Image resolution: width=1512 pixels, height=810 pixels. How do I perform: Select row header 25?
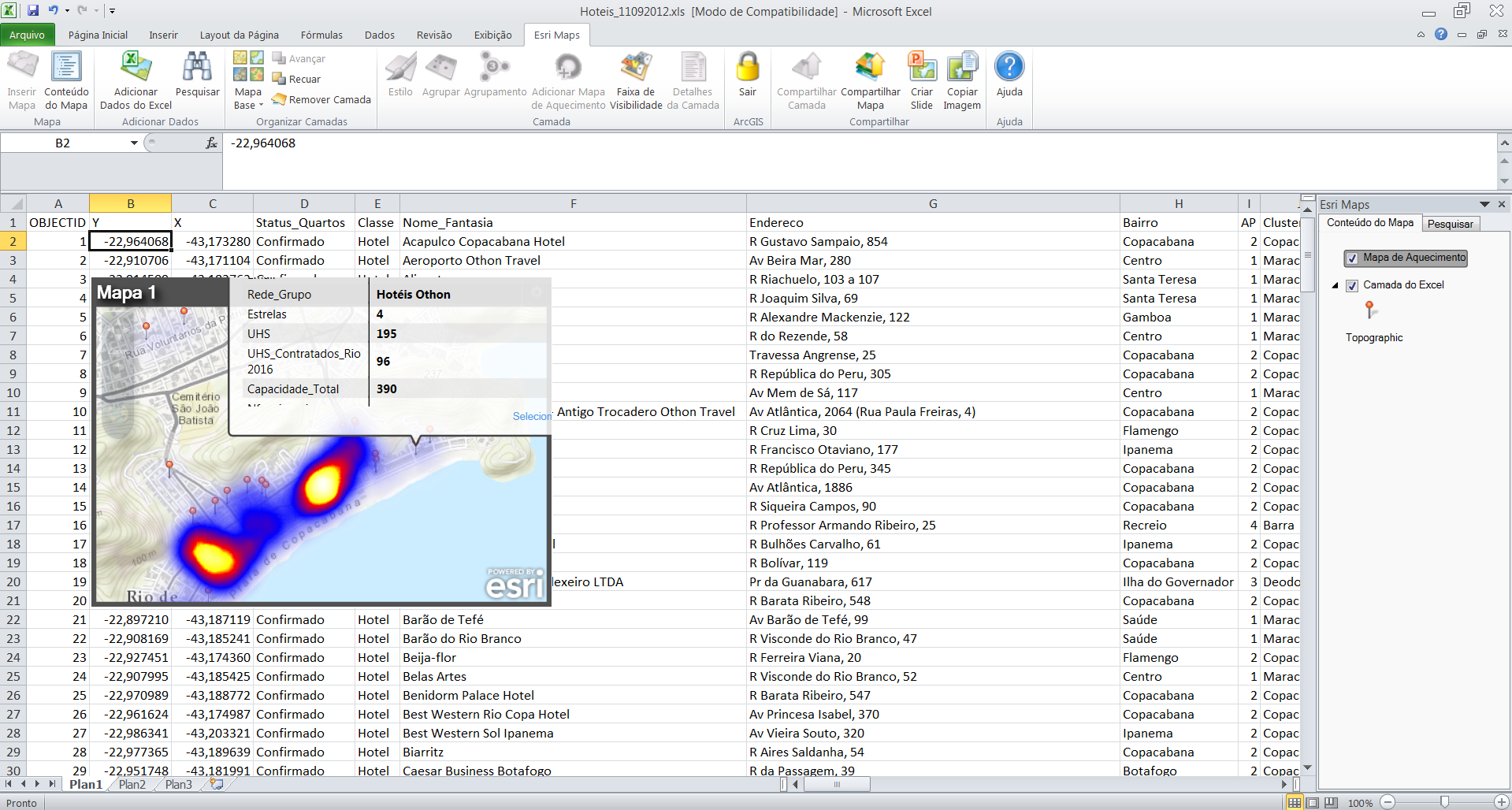pos(13,676)
